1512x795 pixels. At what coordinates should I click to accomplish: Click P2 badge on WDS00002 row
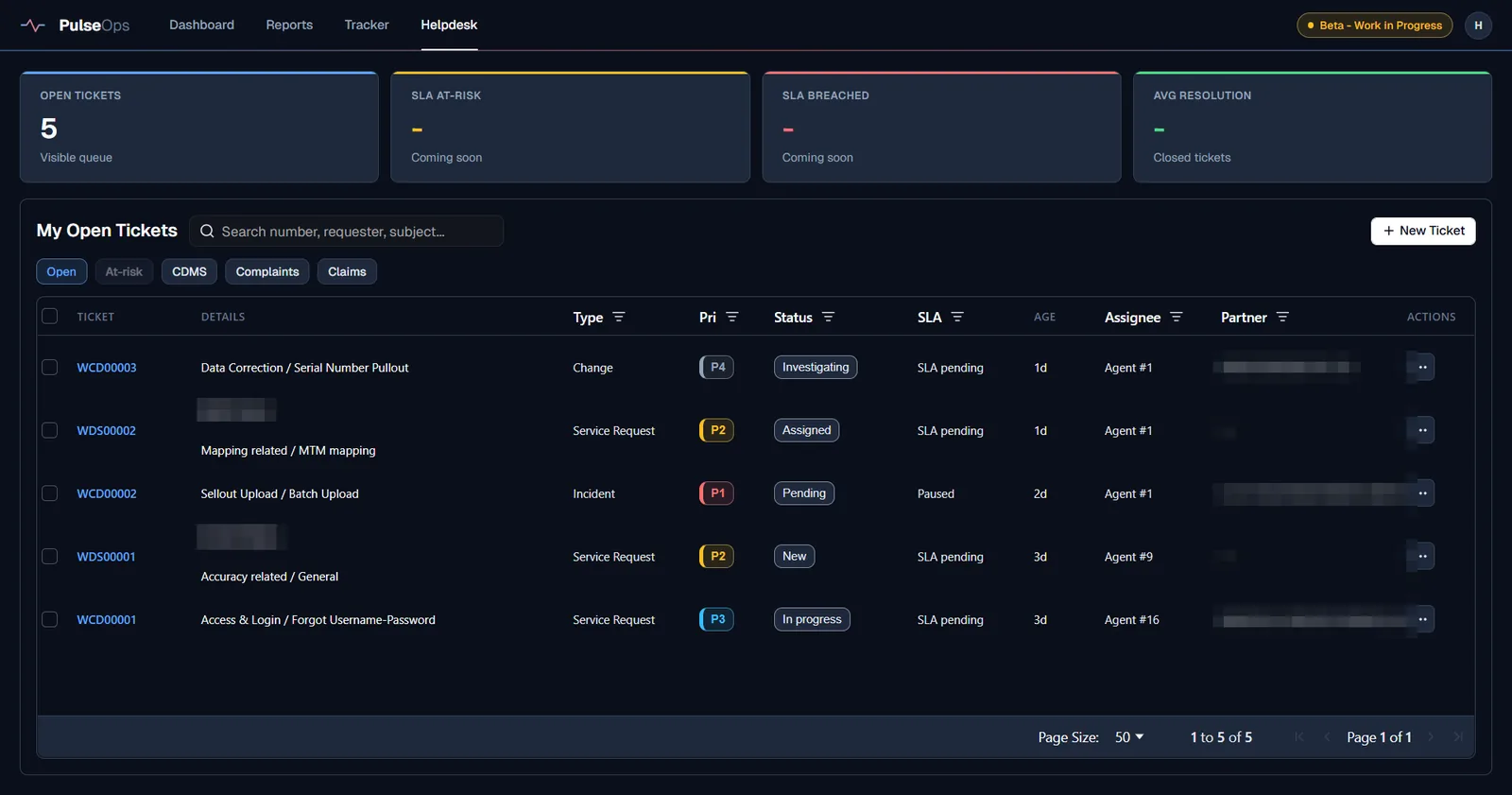click(716, 430)
